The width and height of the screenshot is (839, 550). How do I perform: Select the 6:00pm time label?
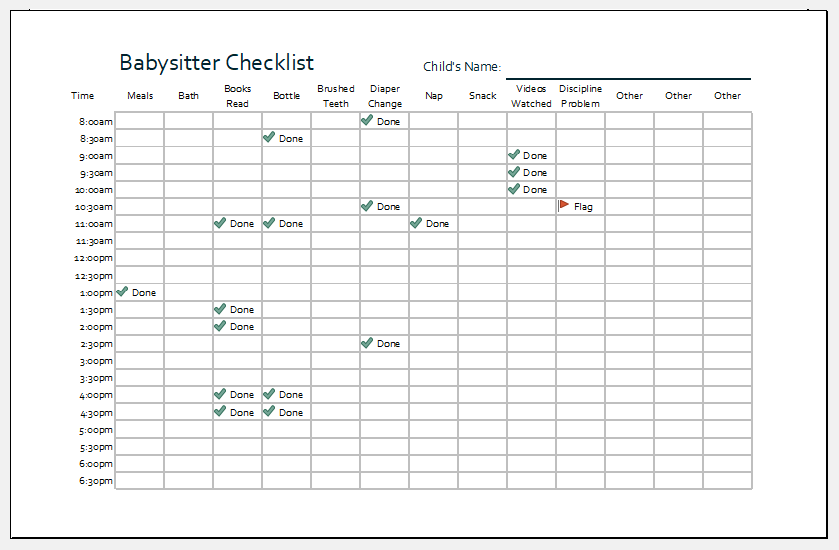point(96,464)
